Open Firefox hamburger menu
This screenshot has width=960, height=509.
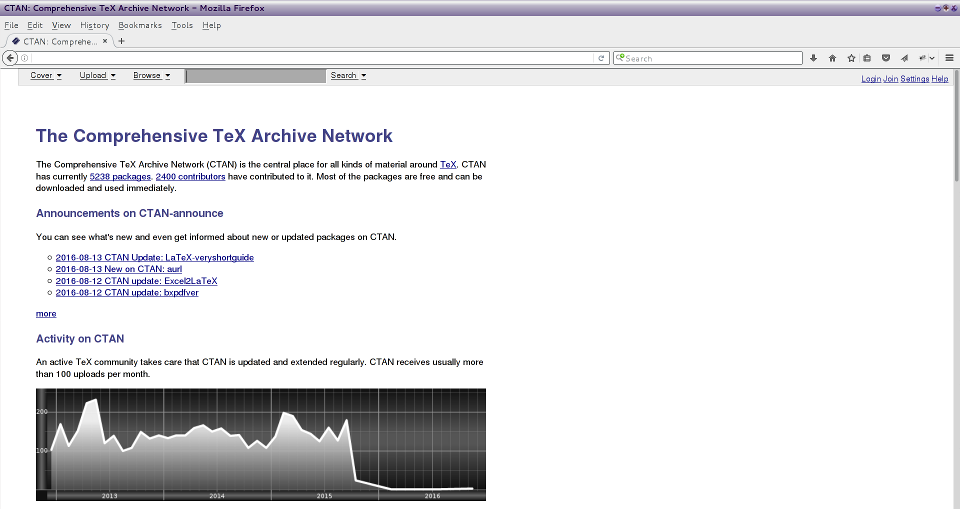click(x=950, y=58)
